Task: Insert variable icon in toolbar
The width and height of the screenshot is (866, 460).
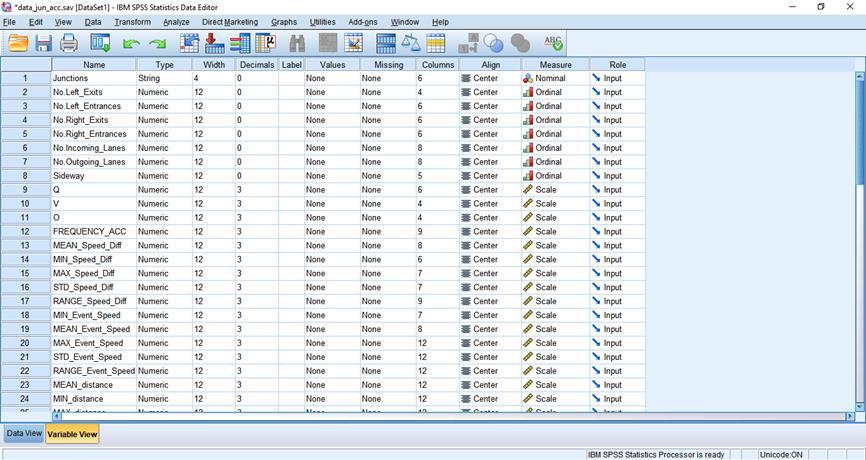Action: click(x=353, y=43)
